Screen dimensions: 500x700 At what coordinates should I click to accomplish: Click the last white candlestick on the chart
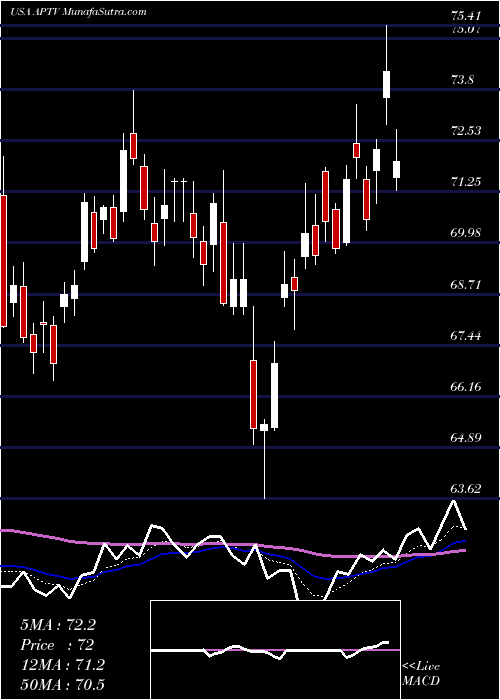[x=396, y=169]
